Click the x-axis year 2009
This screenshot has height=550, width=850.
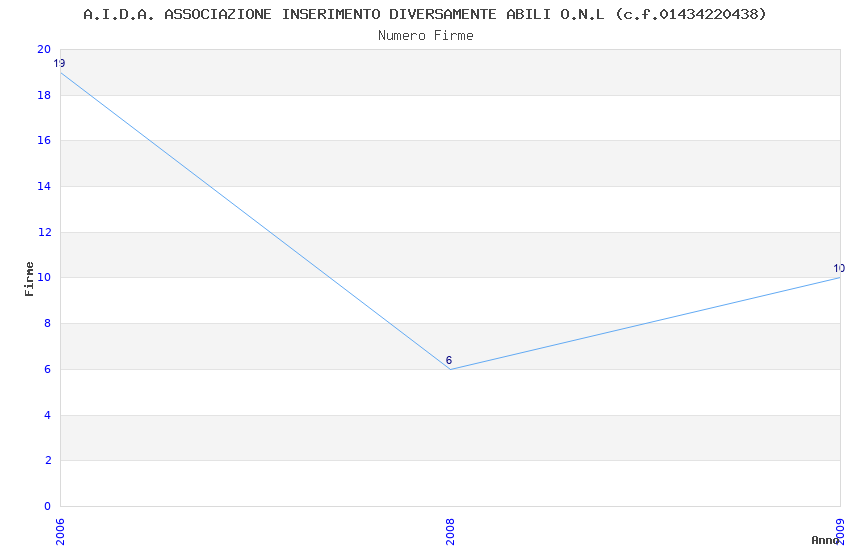(841, 532)
